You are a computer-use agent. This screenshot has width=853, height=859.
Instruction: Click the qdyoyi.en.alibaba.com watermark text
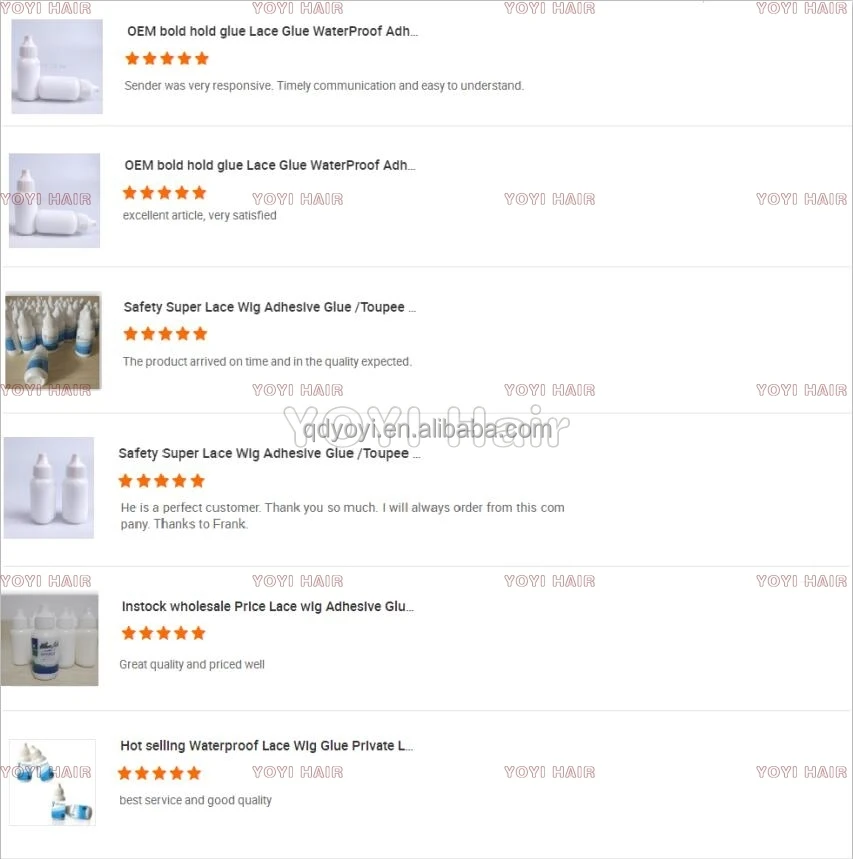(427, 430)
